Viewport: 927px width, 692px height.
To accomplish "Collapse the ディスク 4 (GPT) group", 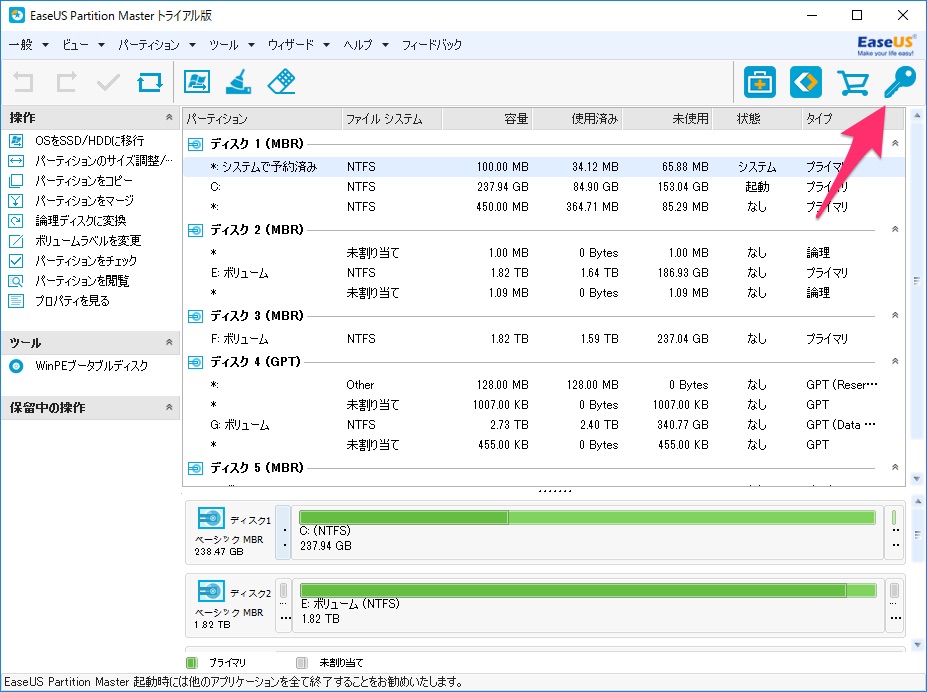I will click(x=895, y=361).
